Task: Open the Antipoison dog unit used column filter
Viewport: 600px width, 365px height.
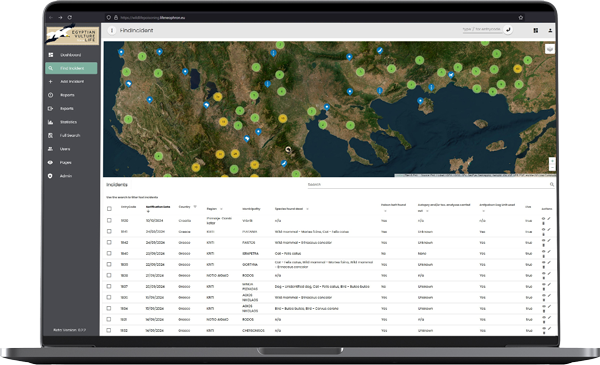Action: coord(483,211)
